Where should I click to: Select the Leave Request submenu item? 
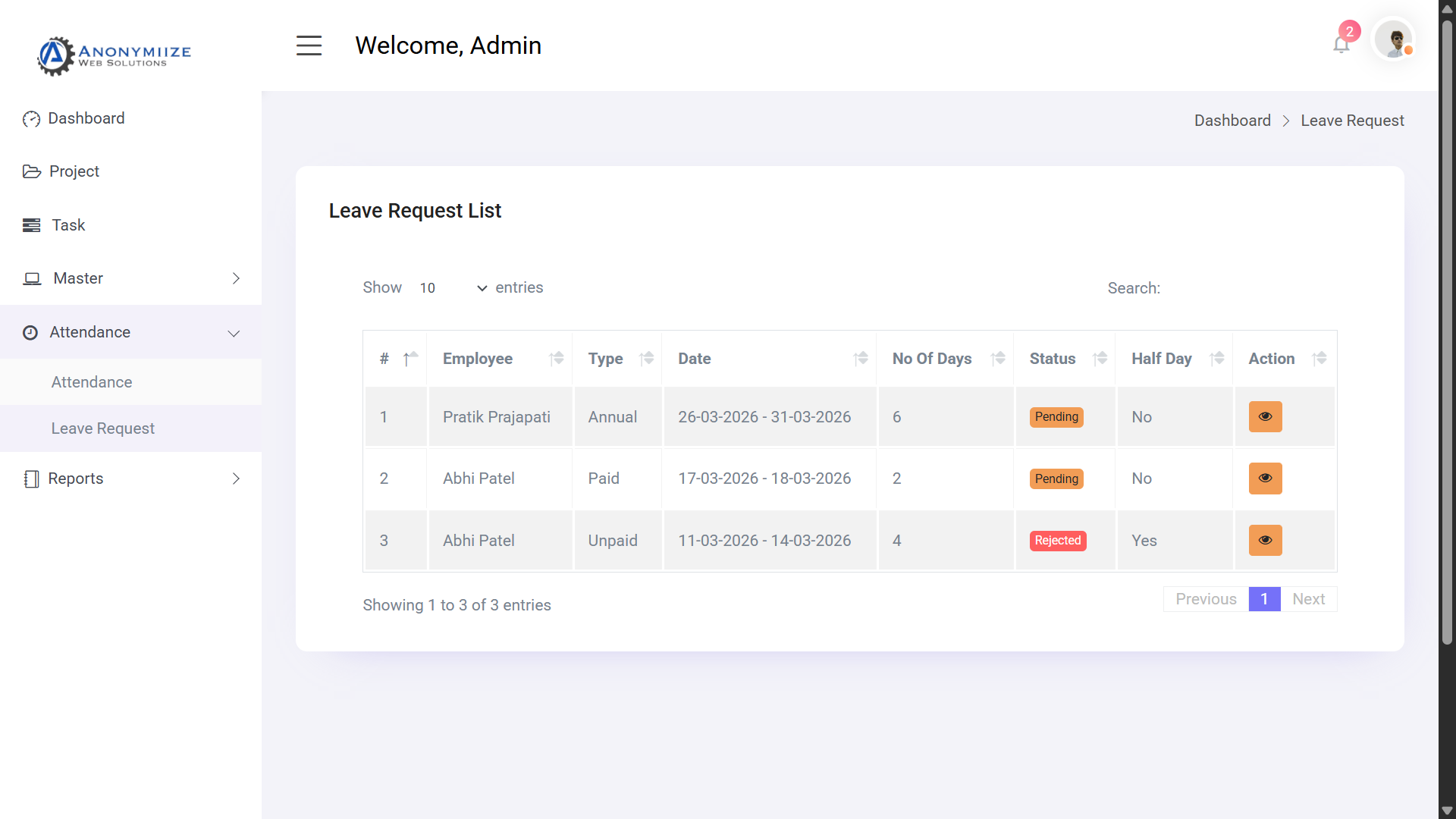coord(130,428)
